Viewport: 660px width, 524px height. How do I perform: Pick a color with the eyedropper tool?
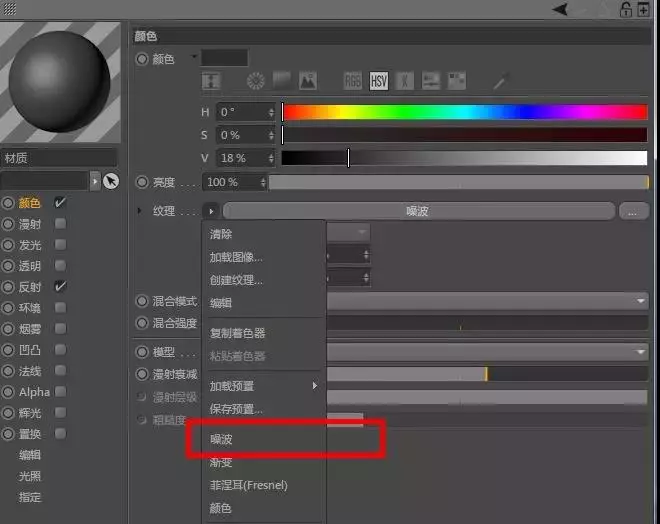pyautogui.click(x=501, y=81)
